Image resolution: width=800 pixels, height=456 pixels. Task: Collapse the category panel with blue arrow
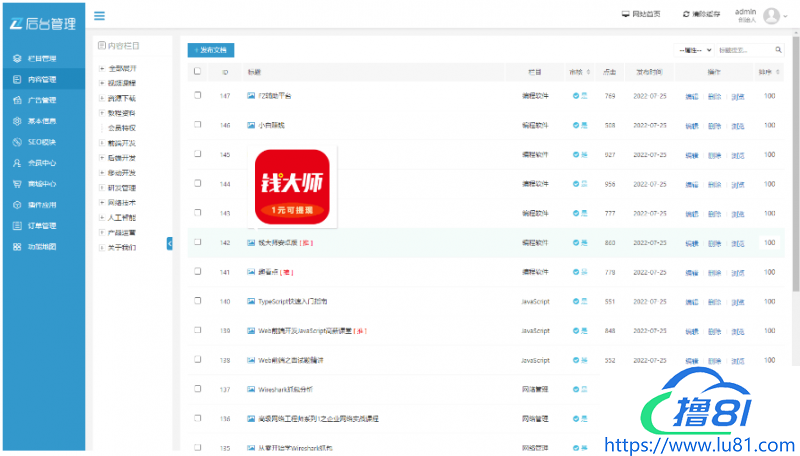tap(169, 243)
